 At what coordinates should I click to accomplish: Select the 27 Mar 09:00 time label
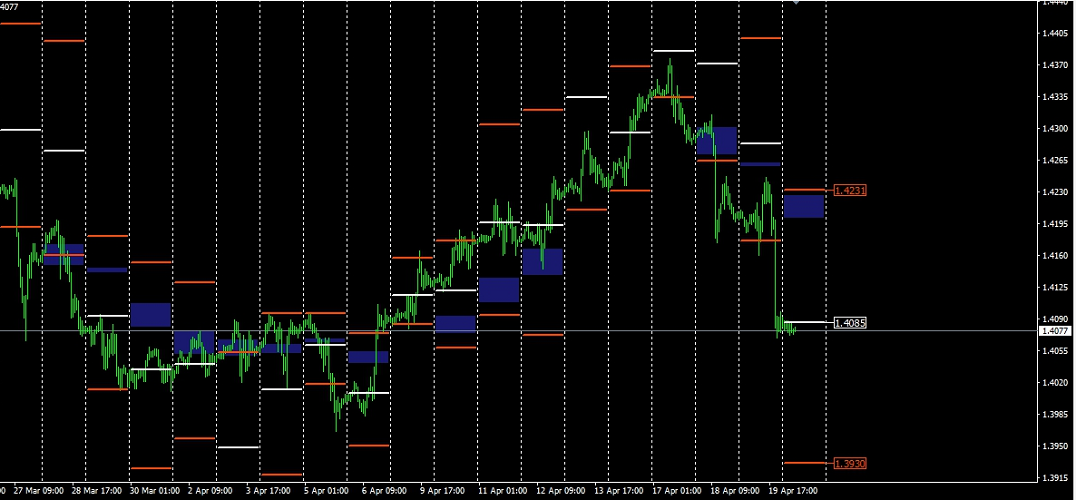tap(39, 491)
